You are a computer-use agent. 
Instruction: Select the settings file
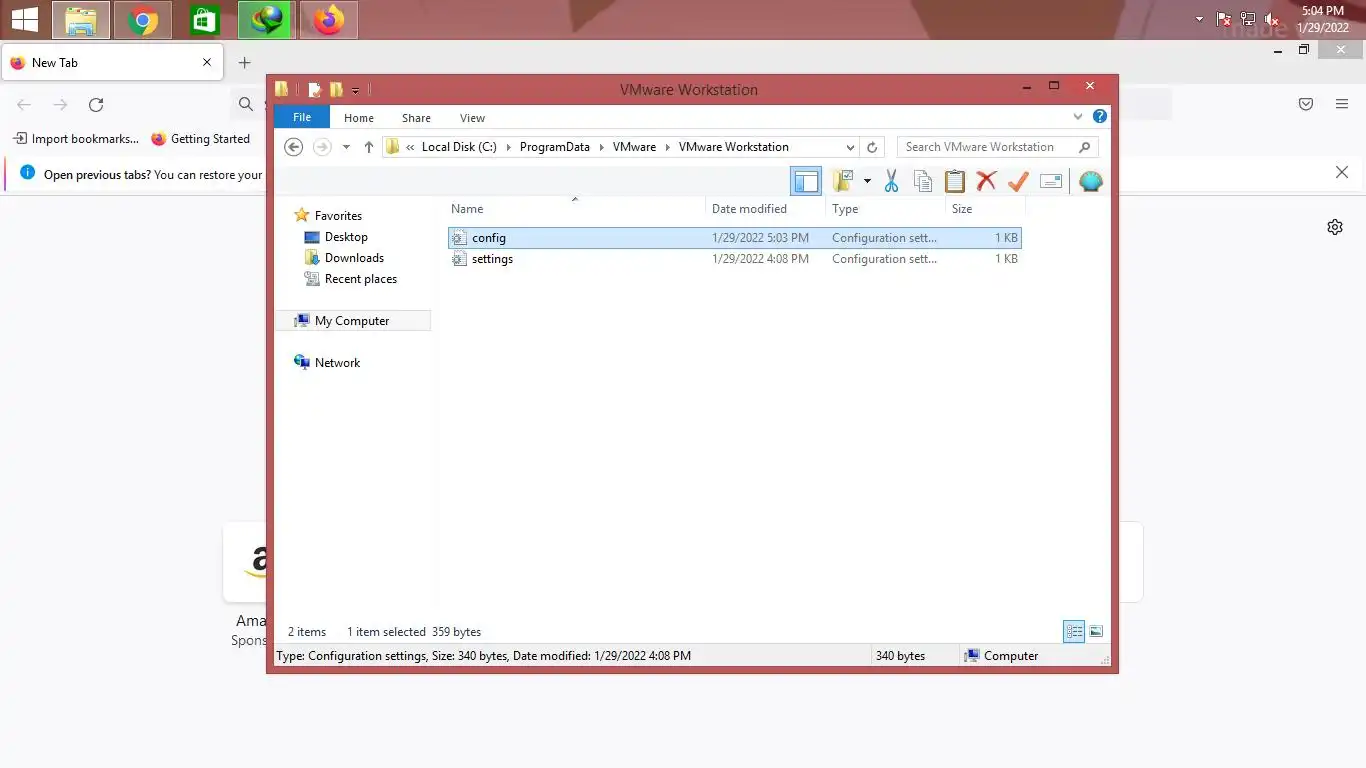[735, 259]
